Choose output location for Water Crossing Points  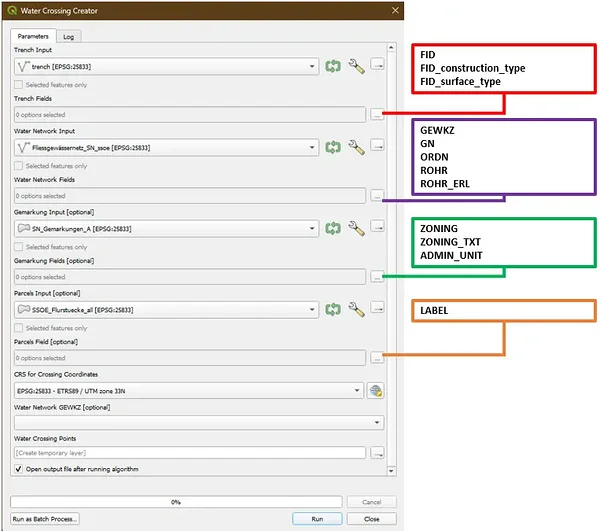pyautogui.click(x=377, y=453)
